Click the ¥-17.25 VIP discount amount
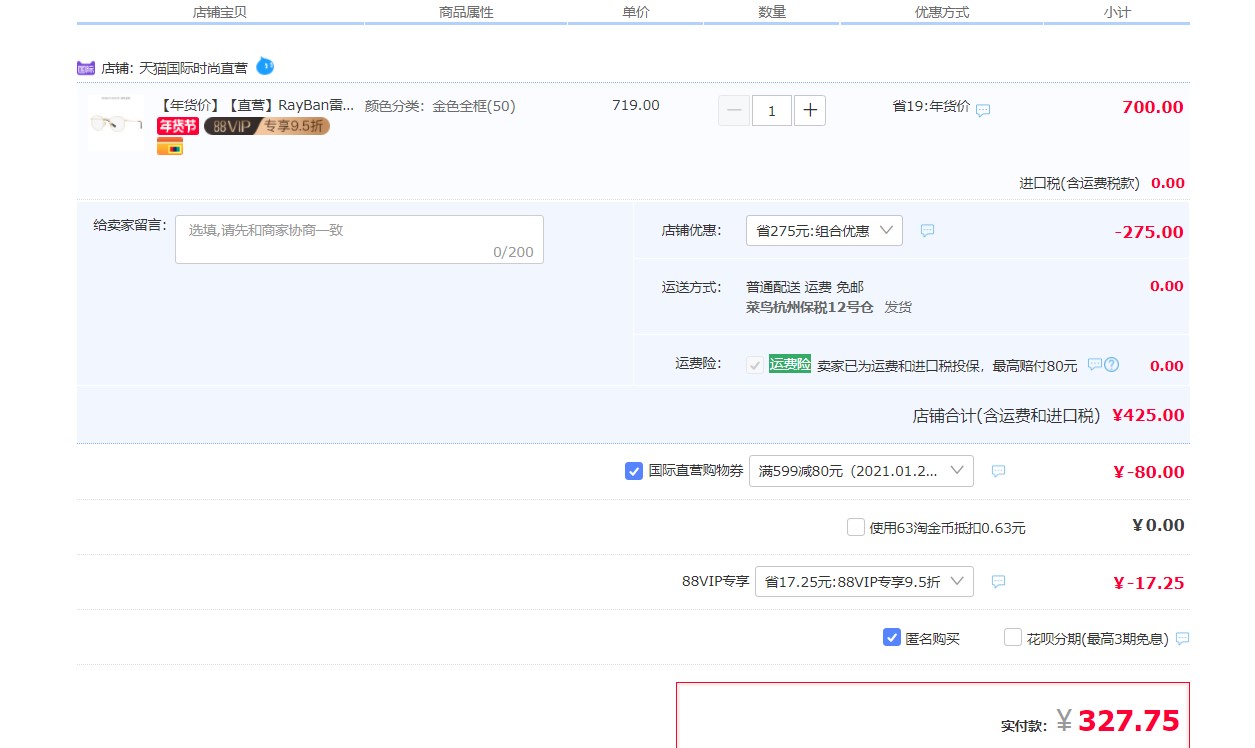This screenshot has width=1255, height=748. [x=1148, y=583]
